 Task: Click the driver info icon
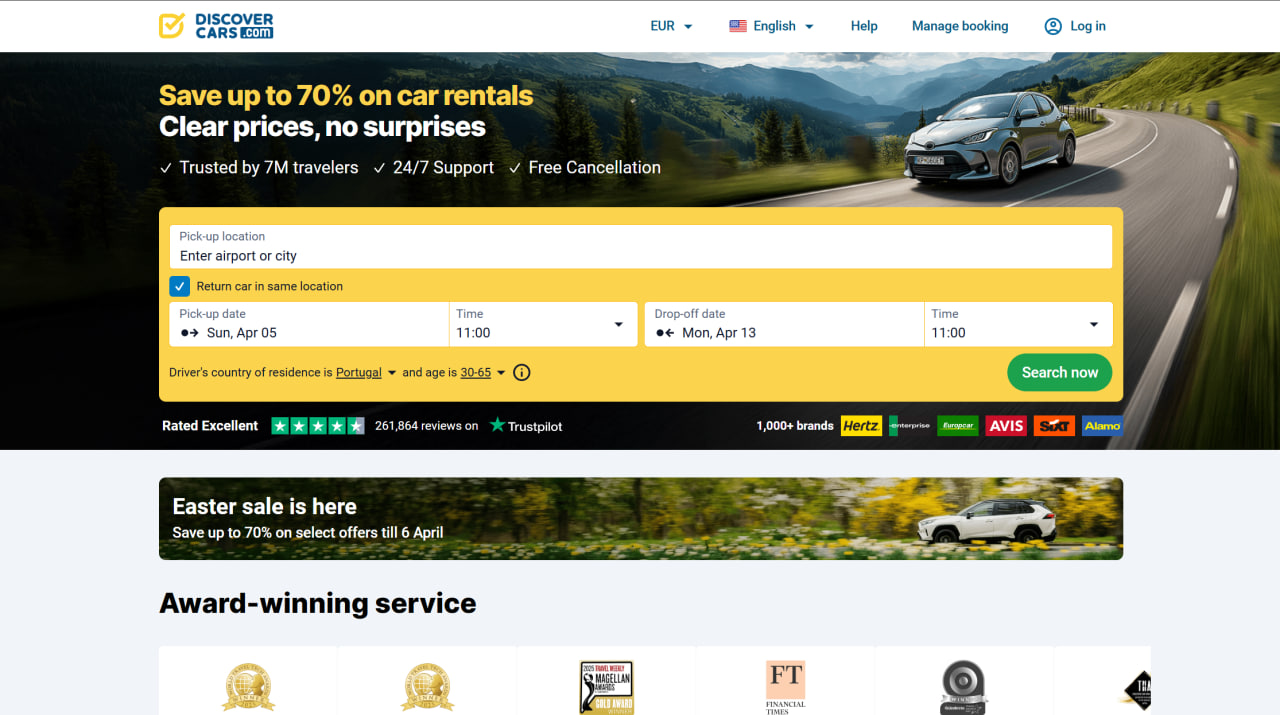pyautogui.click(x=522, y=372)
